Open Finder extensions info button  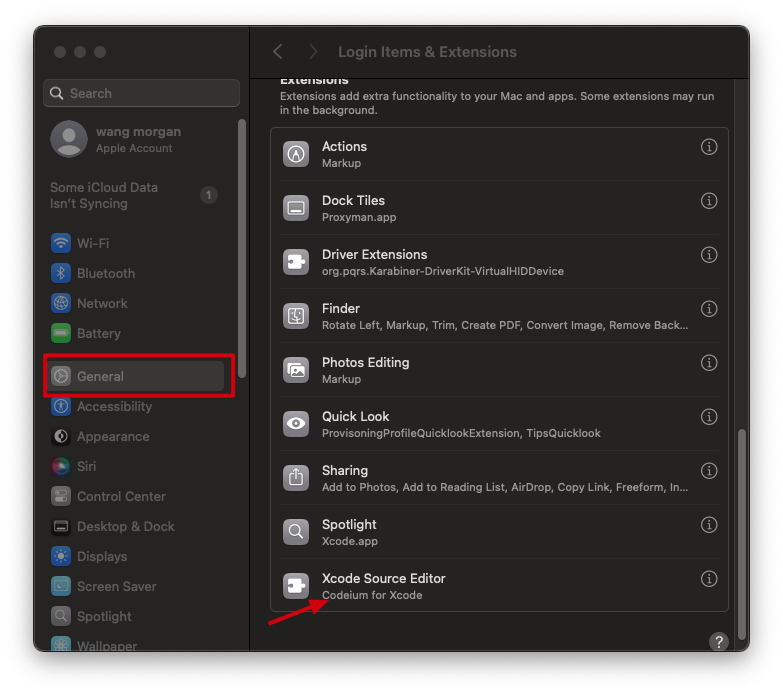tap(709, 309)
